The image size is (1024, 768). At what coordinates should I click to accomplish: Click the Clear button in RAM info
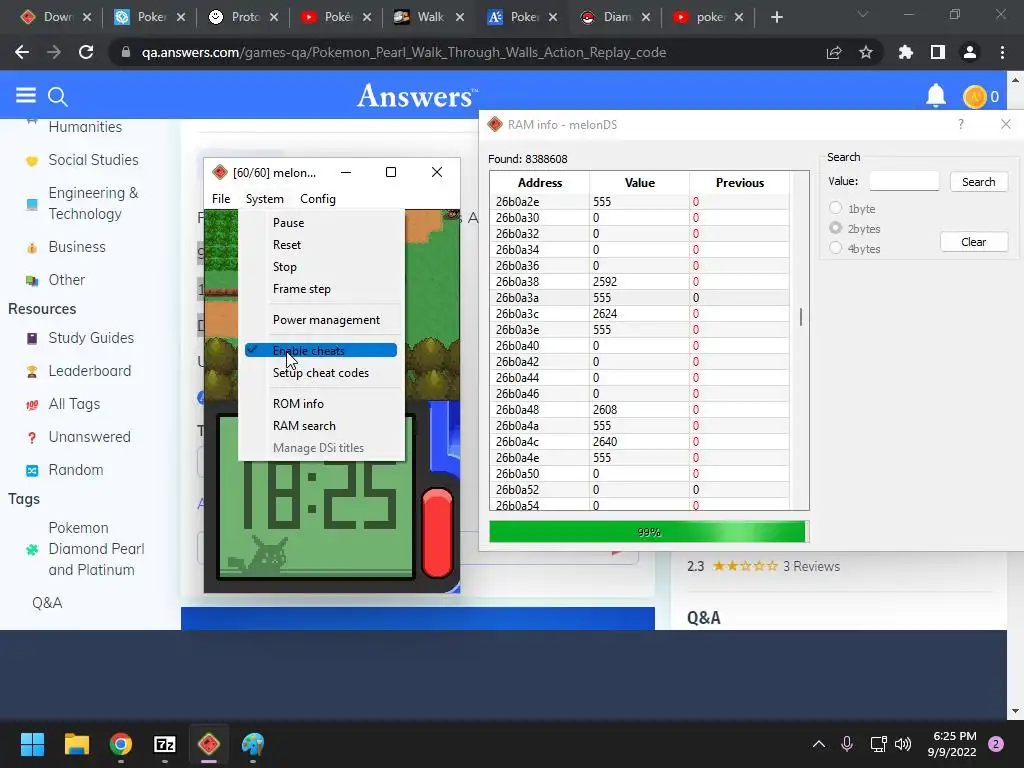tap(974, 242)
